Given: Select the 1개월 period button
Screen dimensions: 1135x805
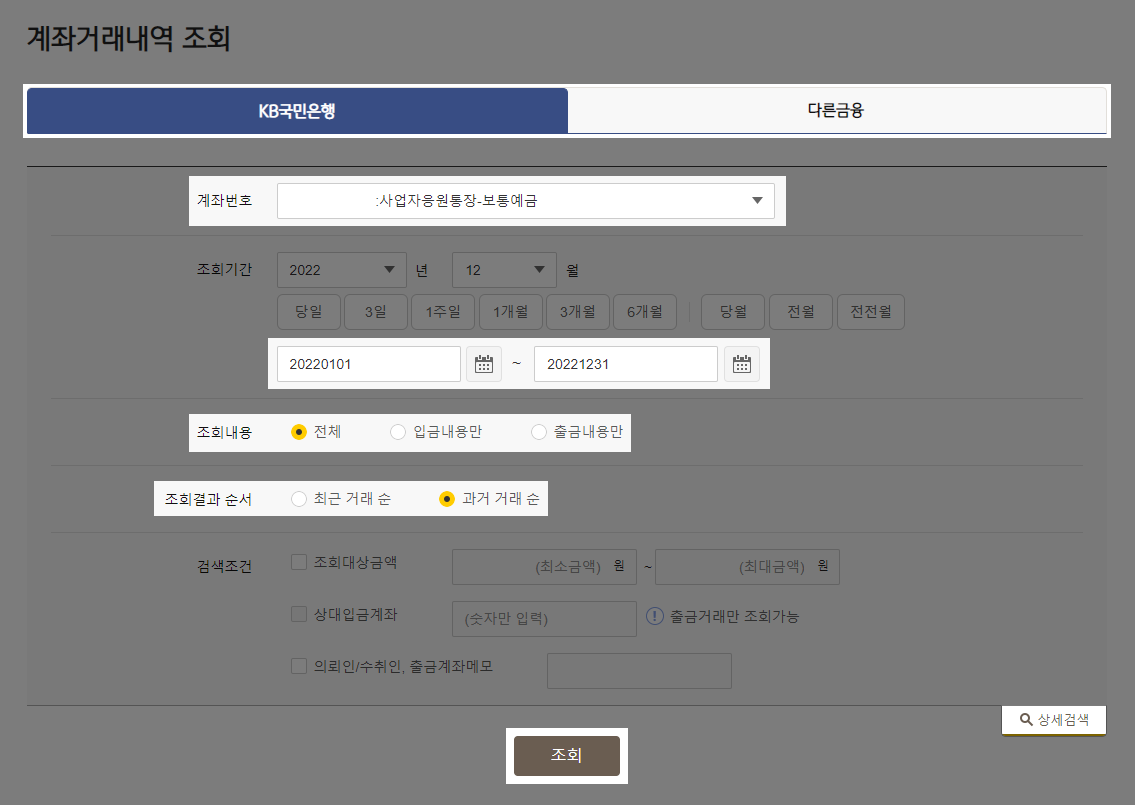Looking at the screenshot, I should pyautogui.click(x=510, y=311).
